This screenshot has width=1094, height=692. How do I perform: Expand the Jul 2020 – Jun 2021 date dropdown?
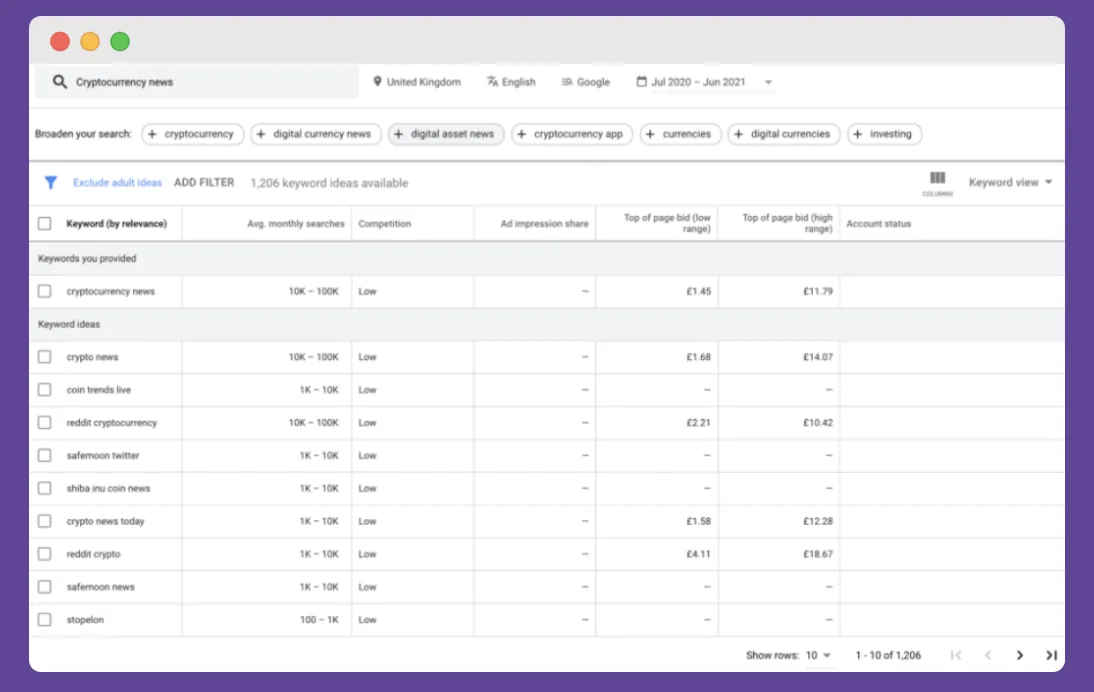768,83
